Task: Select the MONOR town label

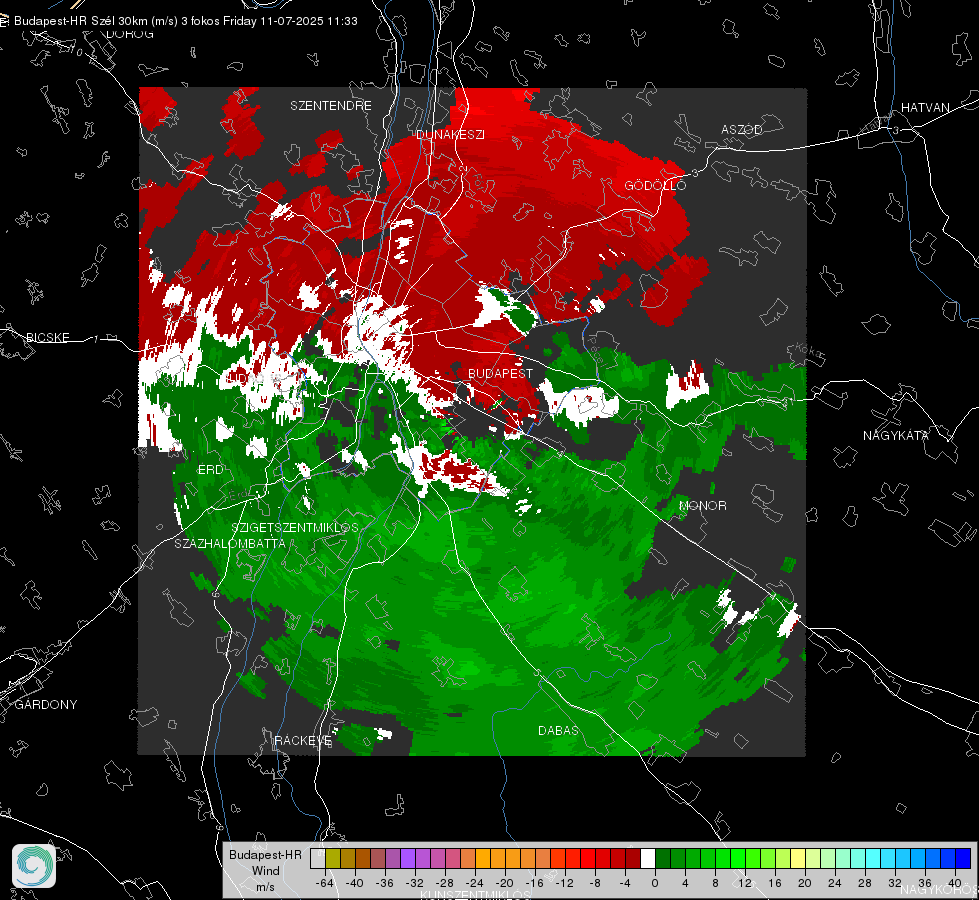Action: (702, 506)
